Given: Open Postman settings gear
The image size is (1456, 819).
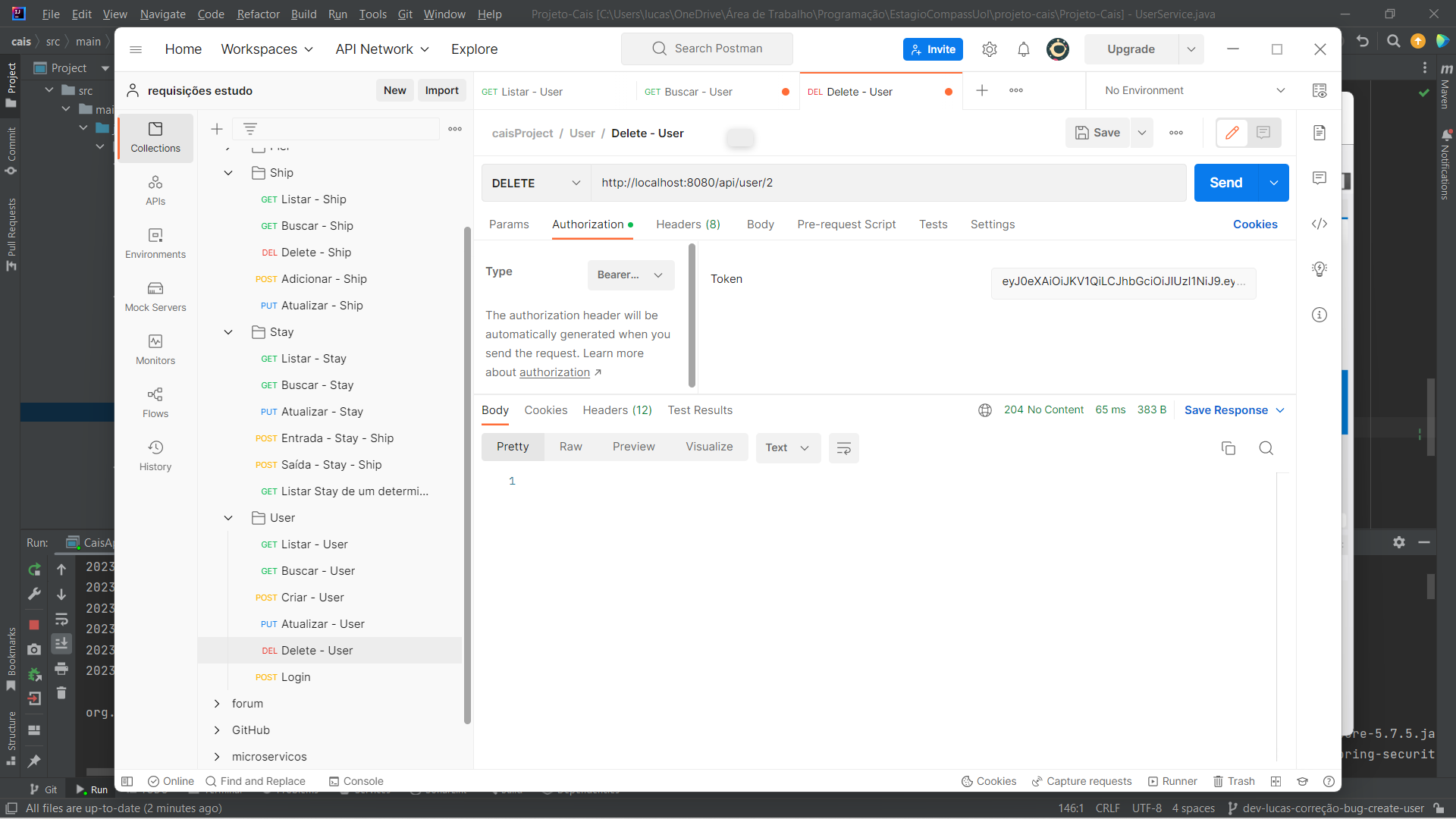Looking at the screenshot, I should pyautogui.click(x=989, y=49).
